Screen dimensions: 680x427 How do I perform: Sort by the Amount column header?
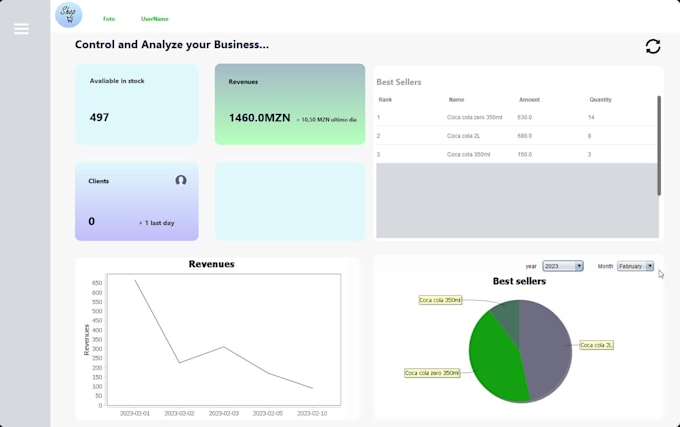coord(529,100)
